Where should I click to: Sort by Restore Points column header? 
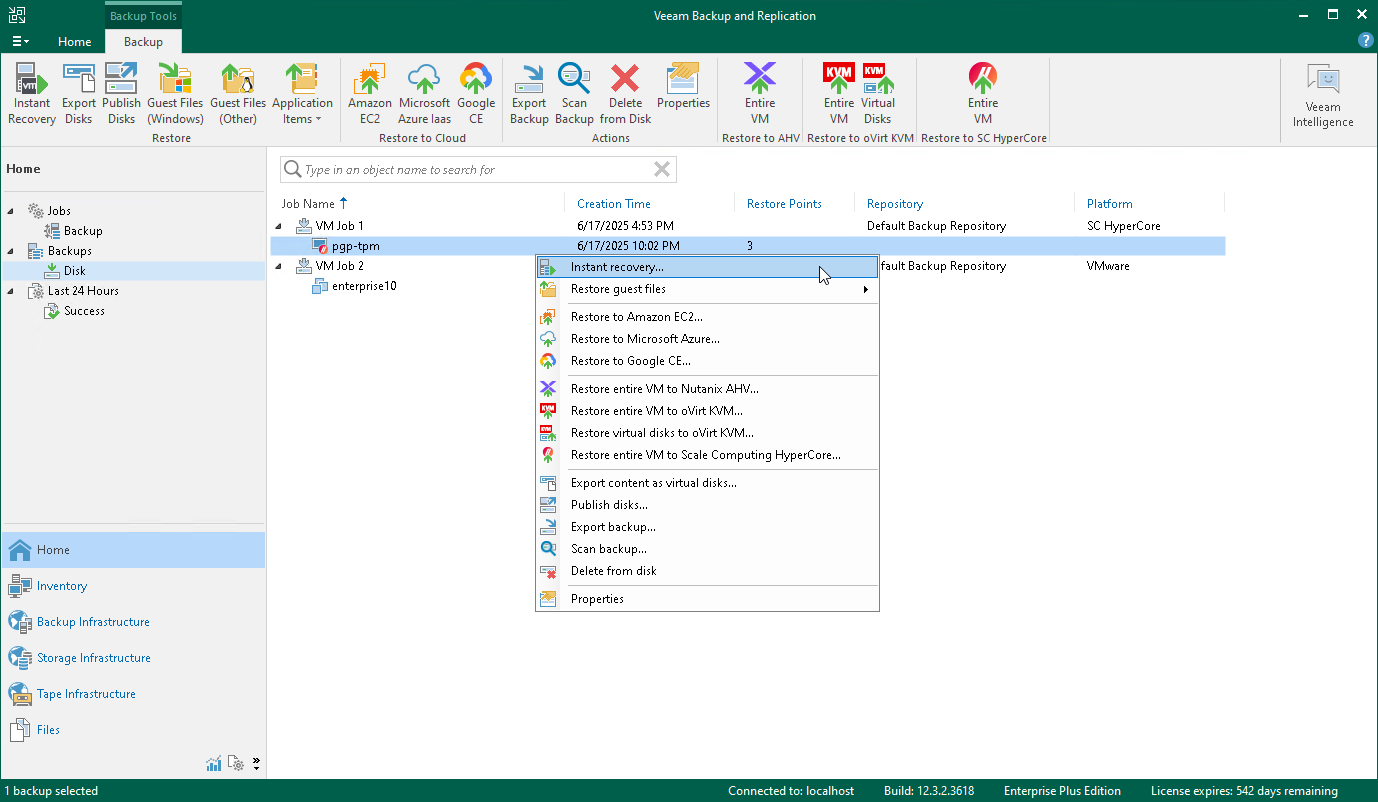[x=784, y=204]
